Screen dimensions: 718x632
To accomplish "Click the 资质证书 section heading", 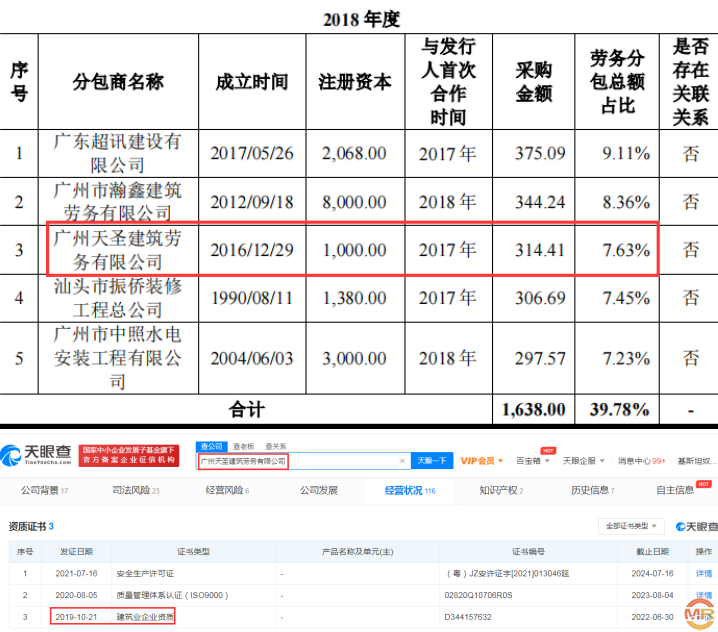I will [x=31, y=526].
